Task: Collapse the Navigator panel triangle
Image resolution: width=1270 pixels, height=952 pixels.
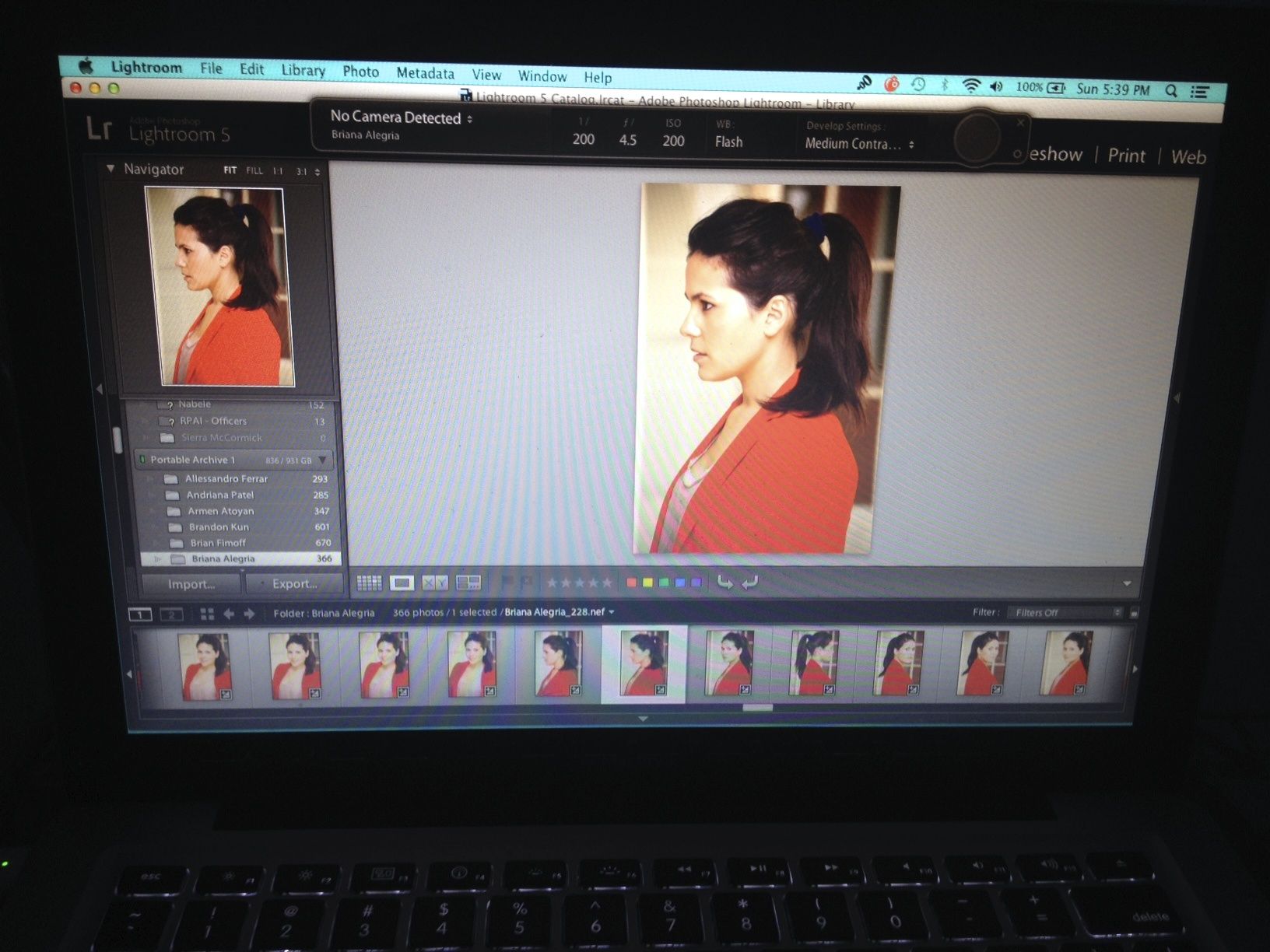Action: (x=111, y=169)
